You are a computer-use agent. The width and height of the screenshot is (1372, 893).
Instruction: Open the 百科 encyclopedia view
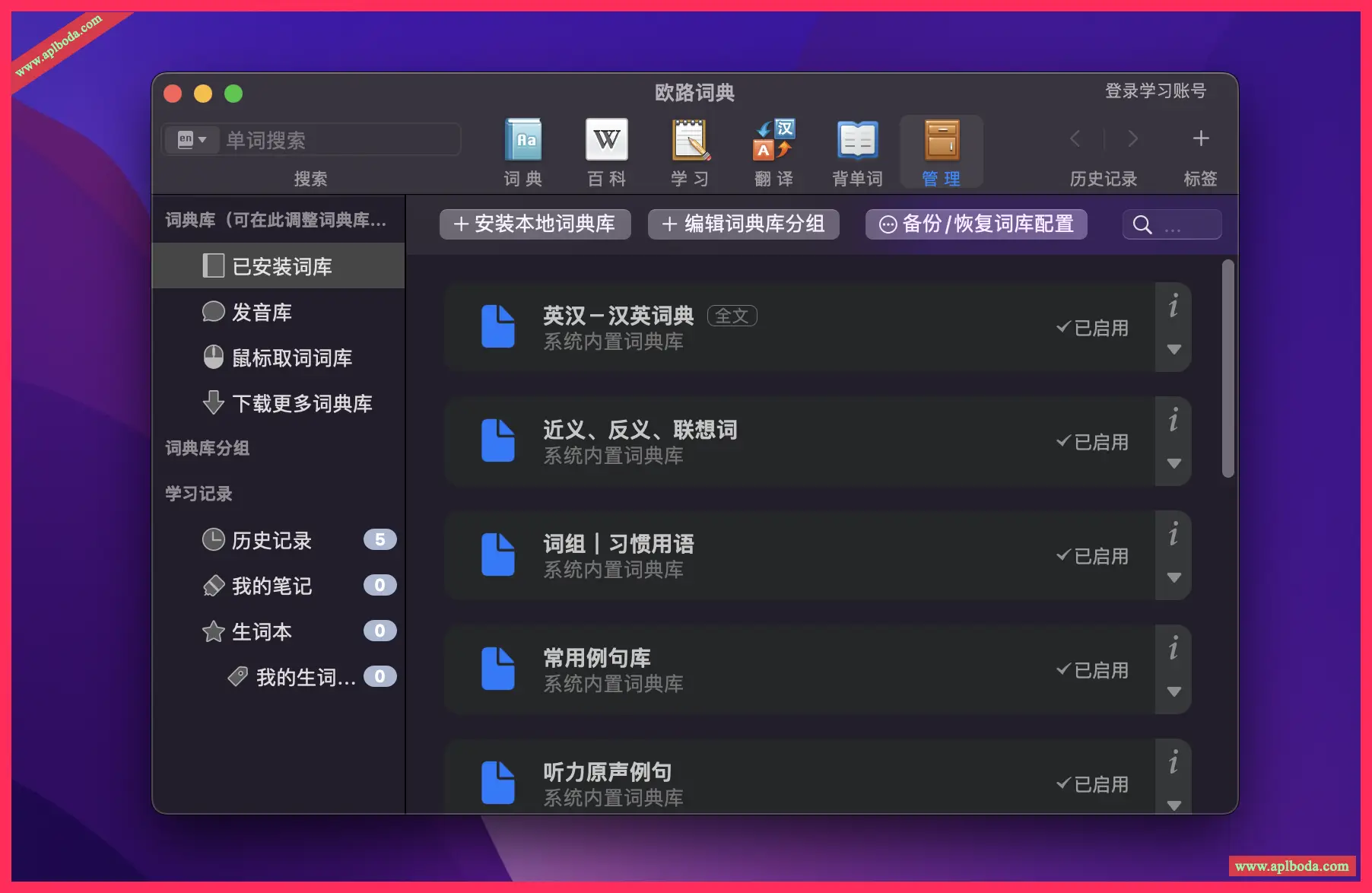(605, 149)
